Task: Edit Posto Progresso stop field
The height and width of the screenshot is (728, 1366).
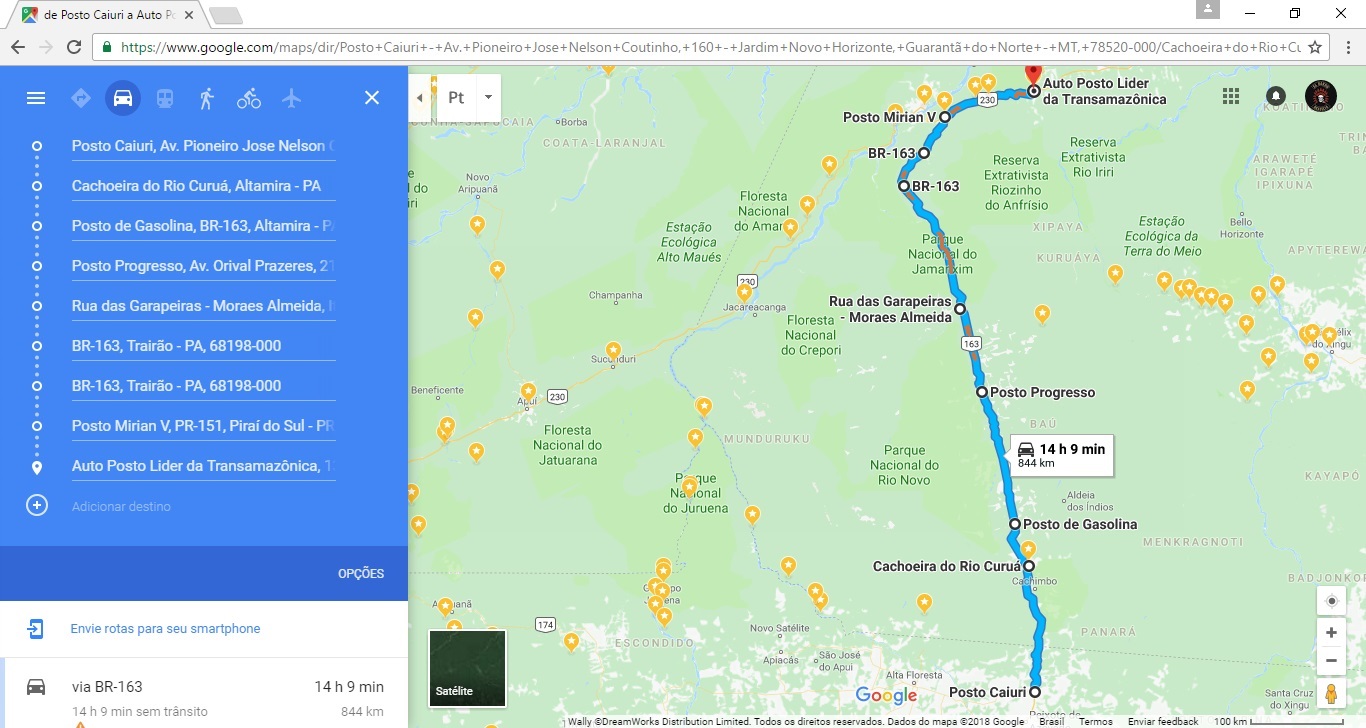Action: pos(203,266)
